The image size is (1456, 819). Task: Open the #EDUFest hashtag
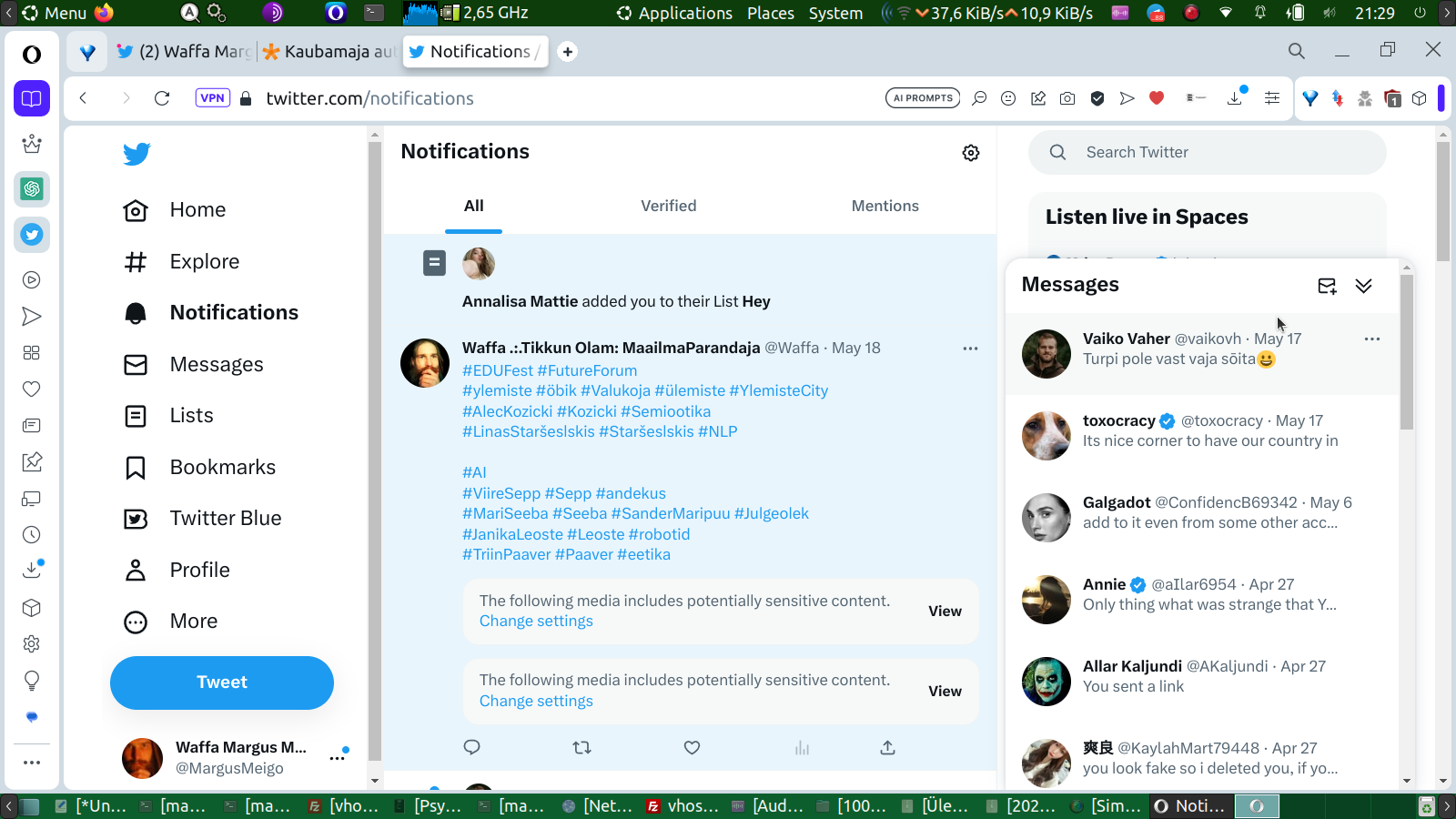498,371
